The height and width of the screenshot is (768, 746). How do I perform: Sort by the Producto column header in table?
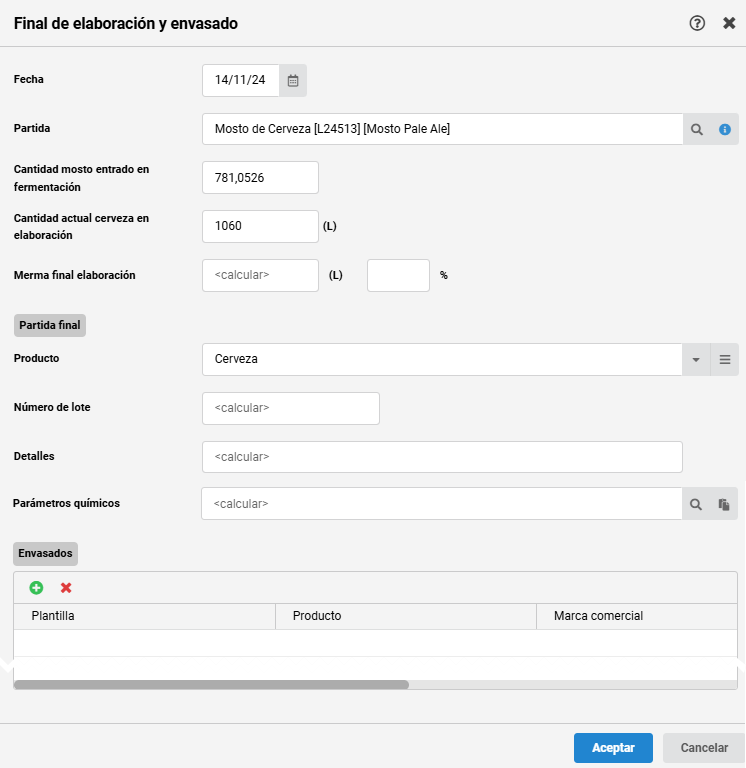click(x=406, y=616)
